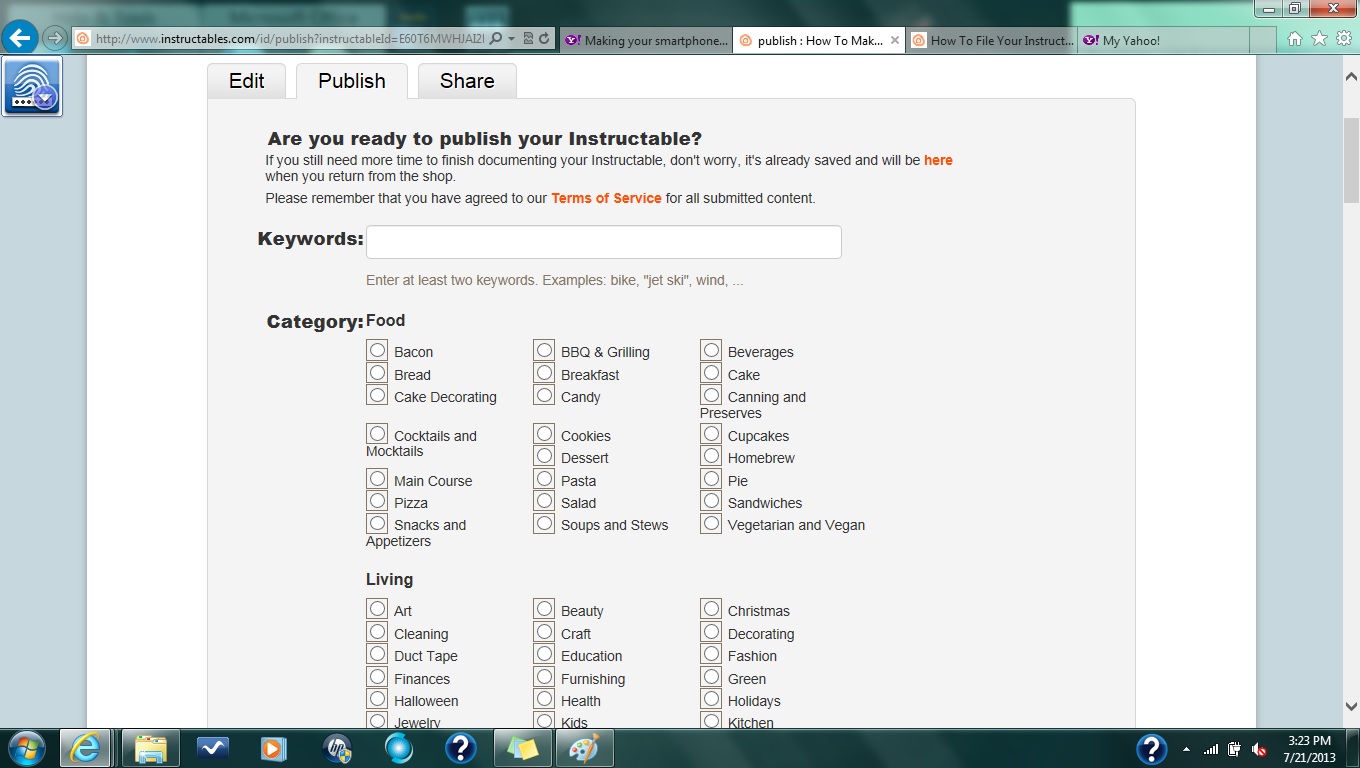The height and width of the screenshot is (768, 1360).
Task: Select the Pizza category radio button
Action: [x=377, y=501]
